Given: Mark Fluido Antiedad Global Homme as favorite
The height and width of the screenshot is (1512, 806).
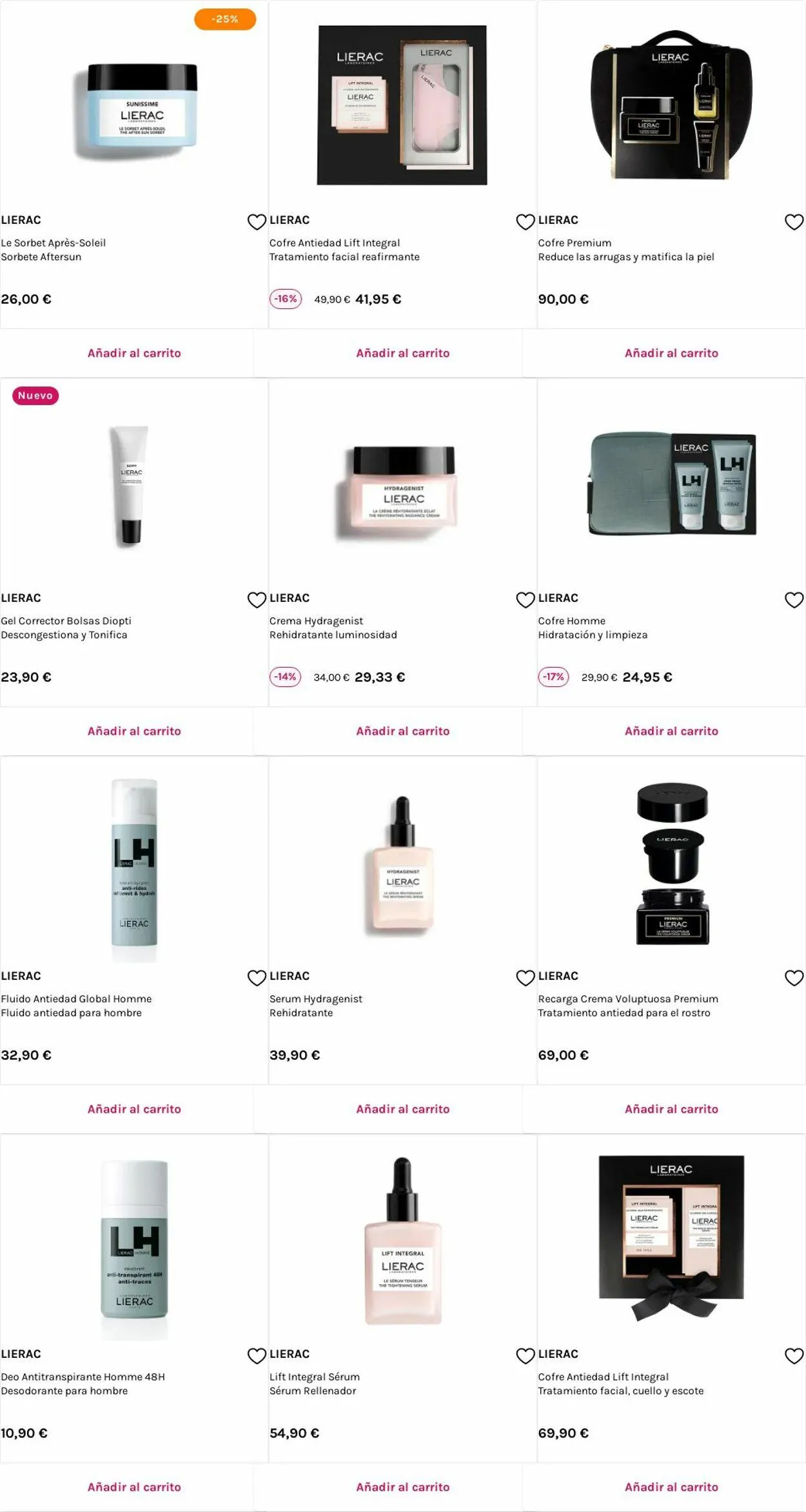Looking at the screenshot, I should point(257,978).
